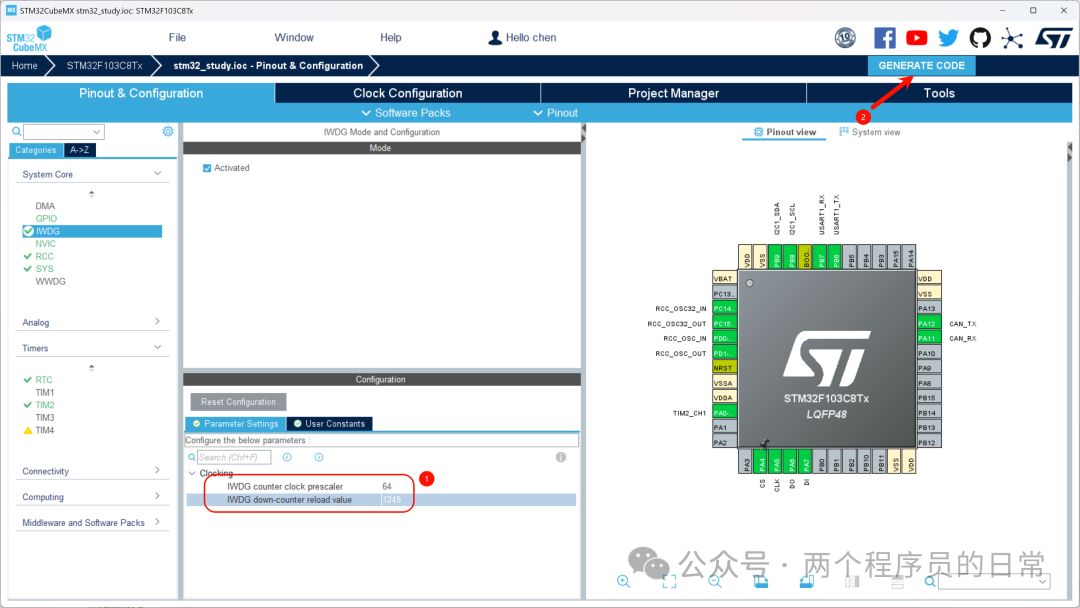Click the PA13 pin on chip
1080x608 pixels.
[x=928, y=308]
